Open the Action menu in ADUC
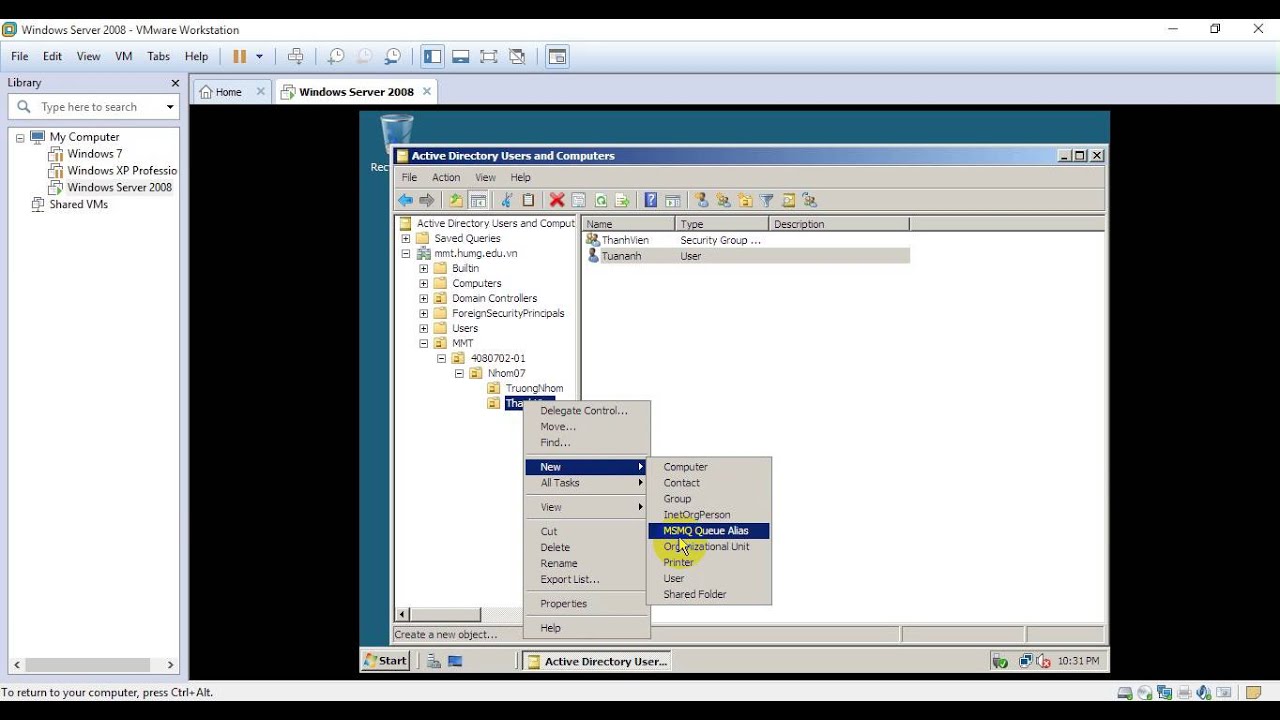Viewport: 1280px width, 720px height. pos(446,178)
